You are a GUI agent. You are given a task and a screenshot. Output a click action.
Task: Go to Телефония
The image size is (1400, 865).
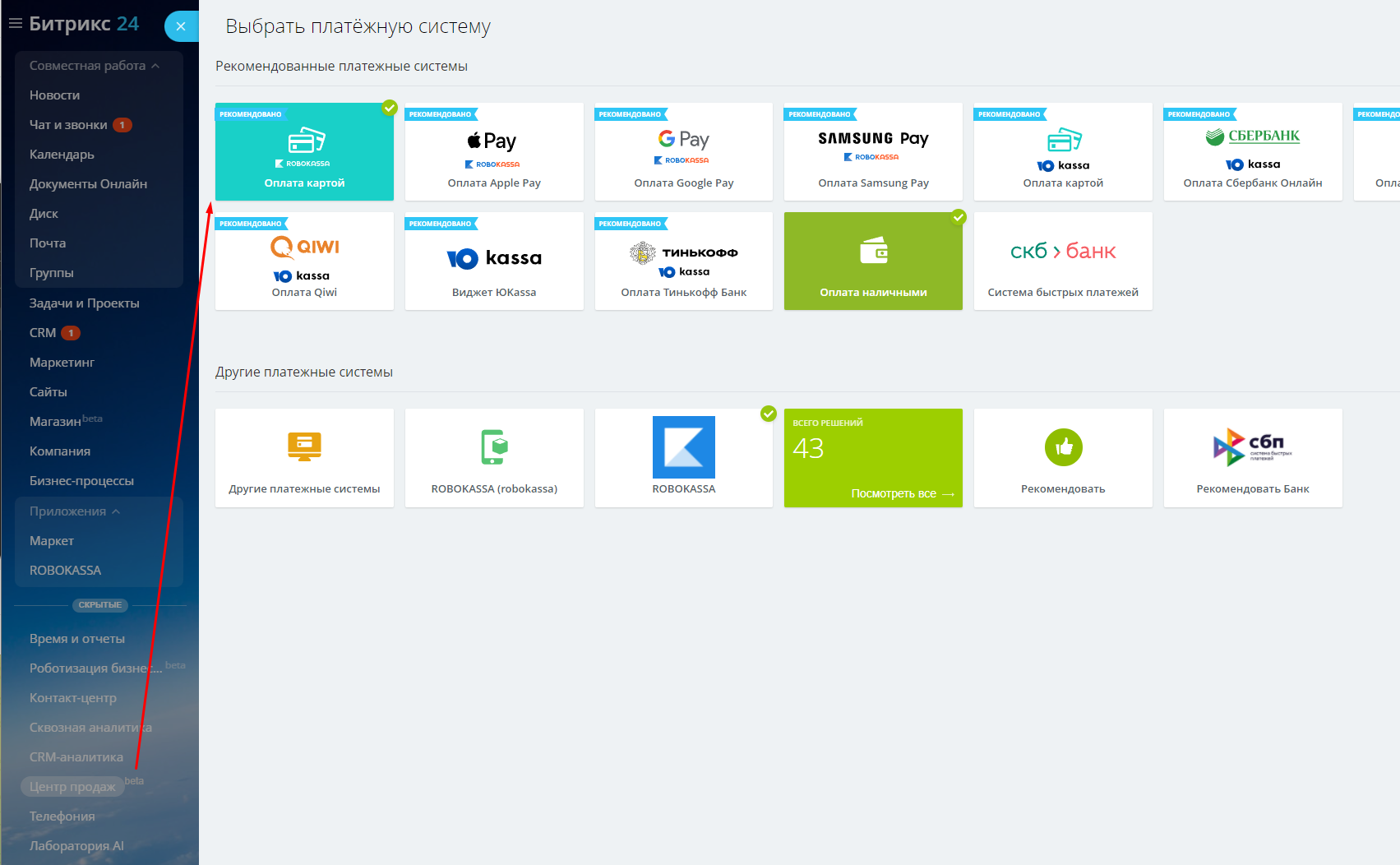(62, 816)
